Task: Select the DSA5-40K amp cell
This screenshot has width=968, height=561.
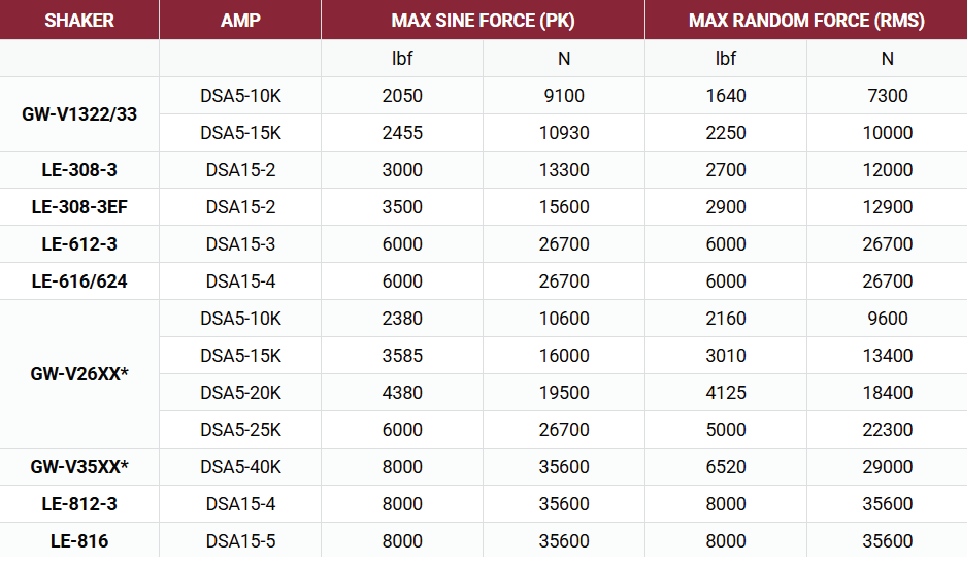Action: coord(240,467)
